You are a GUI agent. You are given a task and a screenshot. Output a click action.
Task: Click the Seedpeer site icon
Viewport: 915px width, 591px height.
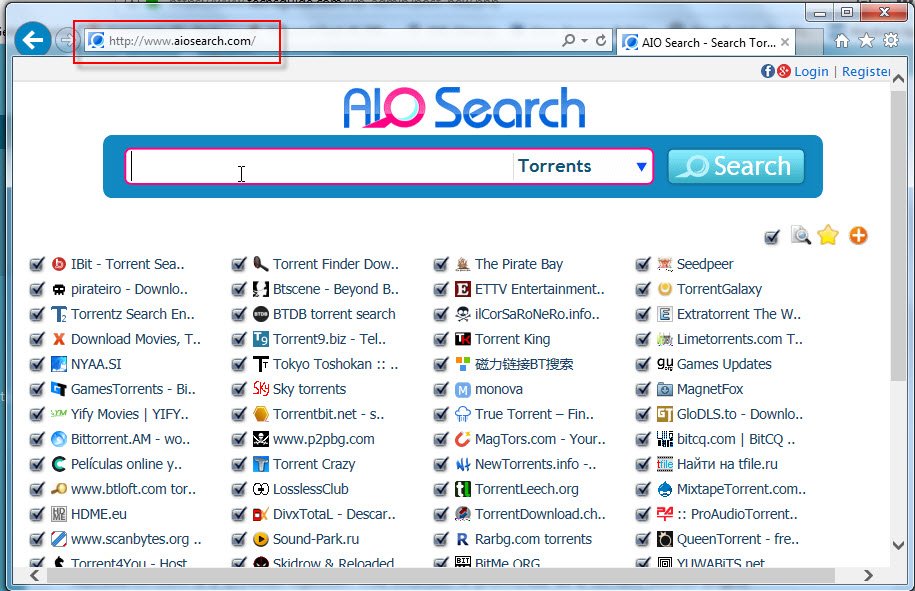[x=665, y=264]
